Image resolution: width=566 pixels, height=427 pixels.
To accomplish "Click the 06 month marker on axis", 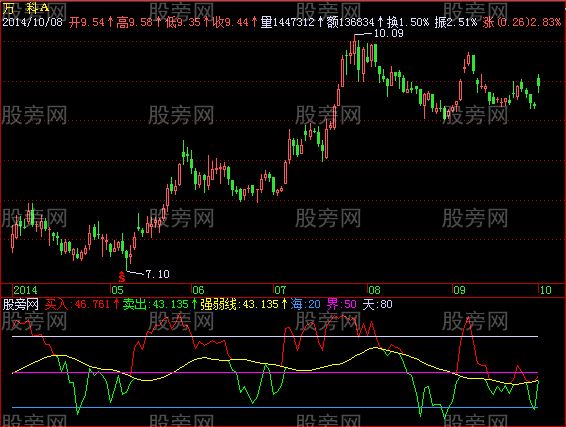I will pyautogui.click(x=198, y=290).
